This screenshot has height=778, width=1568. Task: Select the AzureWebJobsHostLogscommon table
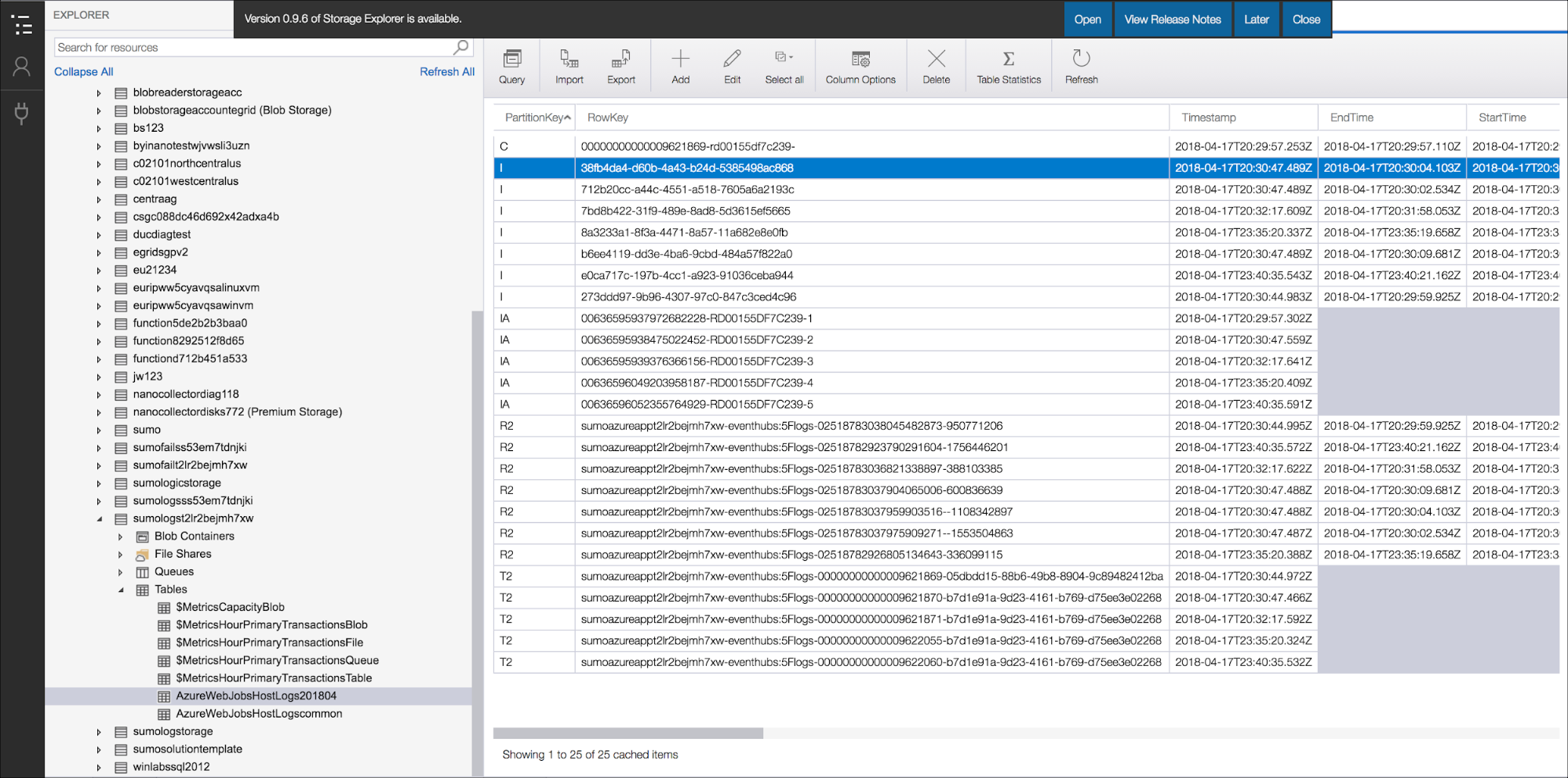pos(259,713)
